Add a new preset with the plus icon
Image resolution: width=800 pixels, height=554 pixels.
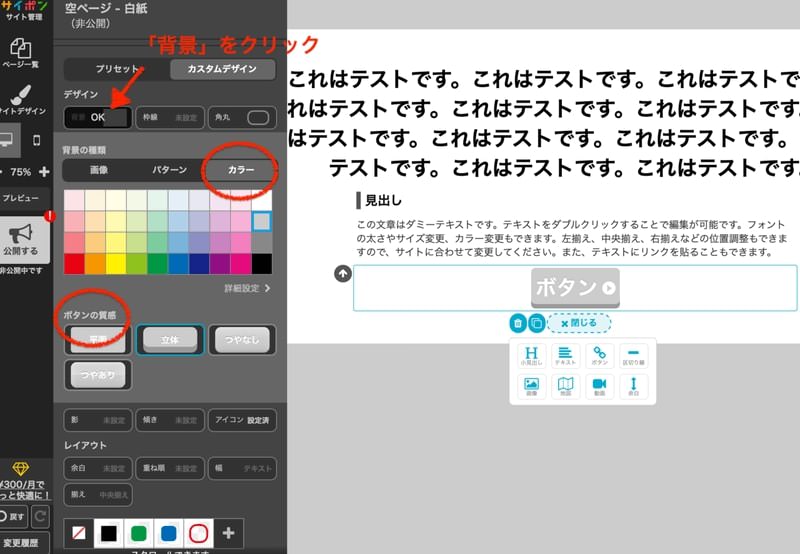(229, 533)
